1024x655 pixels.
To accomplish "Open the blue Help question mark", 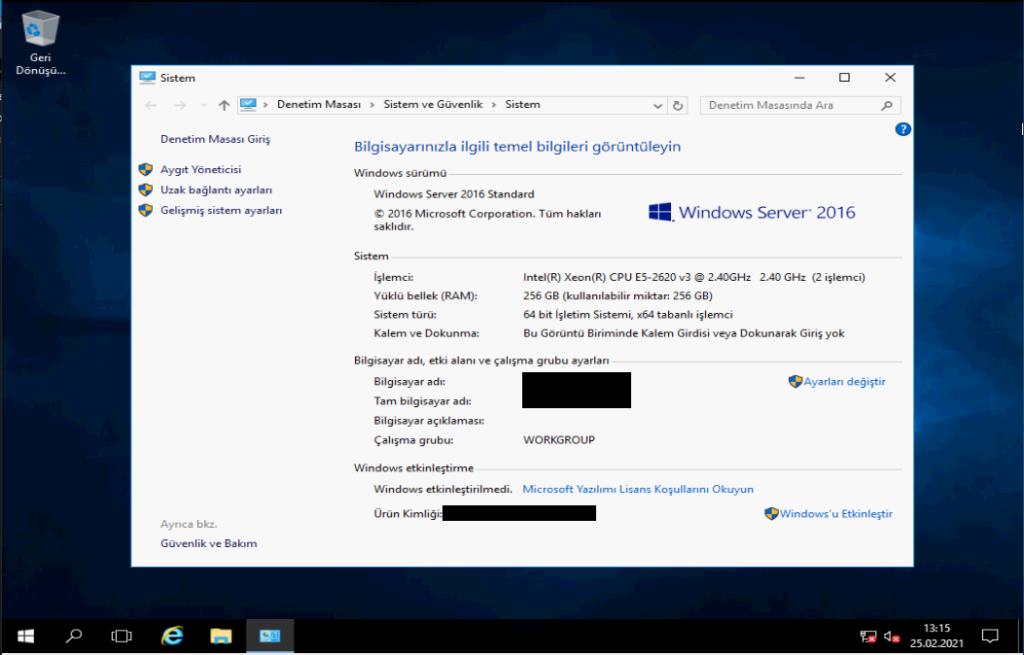I will pyautogui.click(x=903, y=129).
